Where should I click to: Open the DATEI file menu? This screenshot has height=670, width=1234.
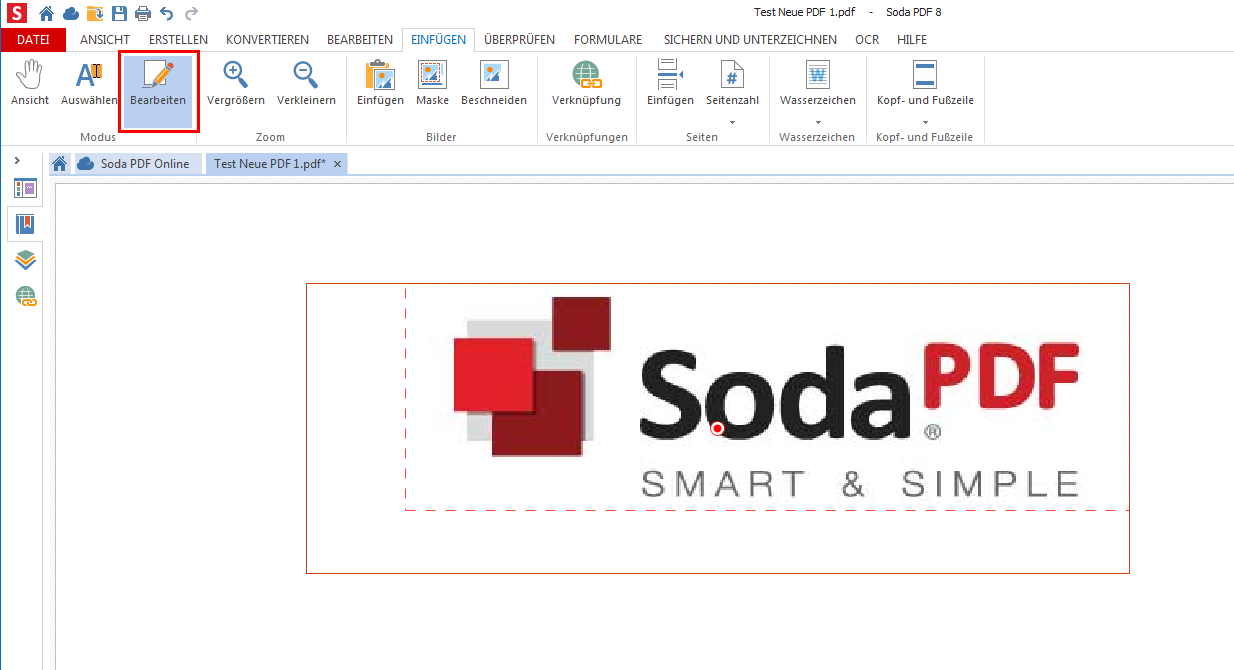33,40
